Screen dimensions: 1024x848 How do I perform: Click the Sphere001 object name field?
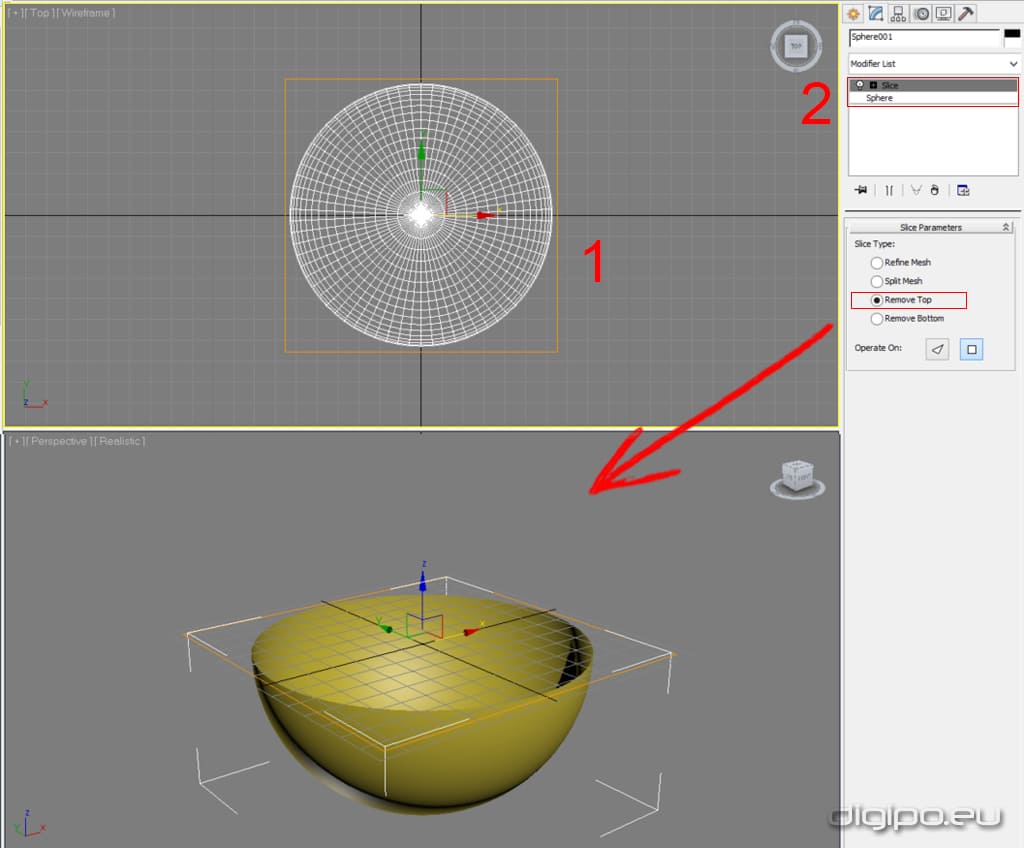coord(923,37)
